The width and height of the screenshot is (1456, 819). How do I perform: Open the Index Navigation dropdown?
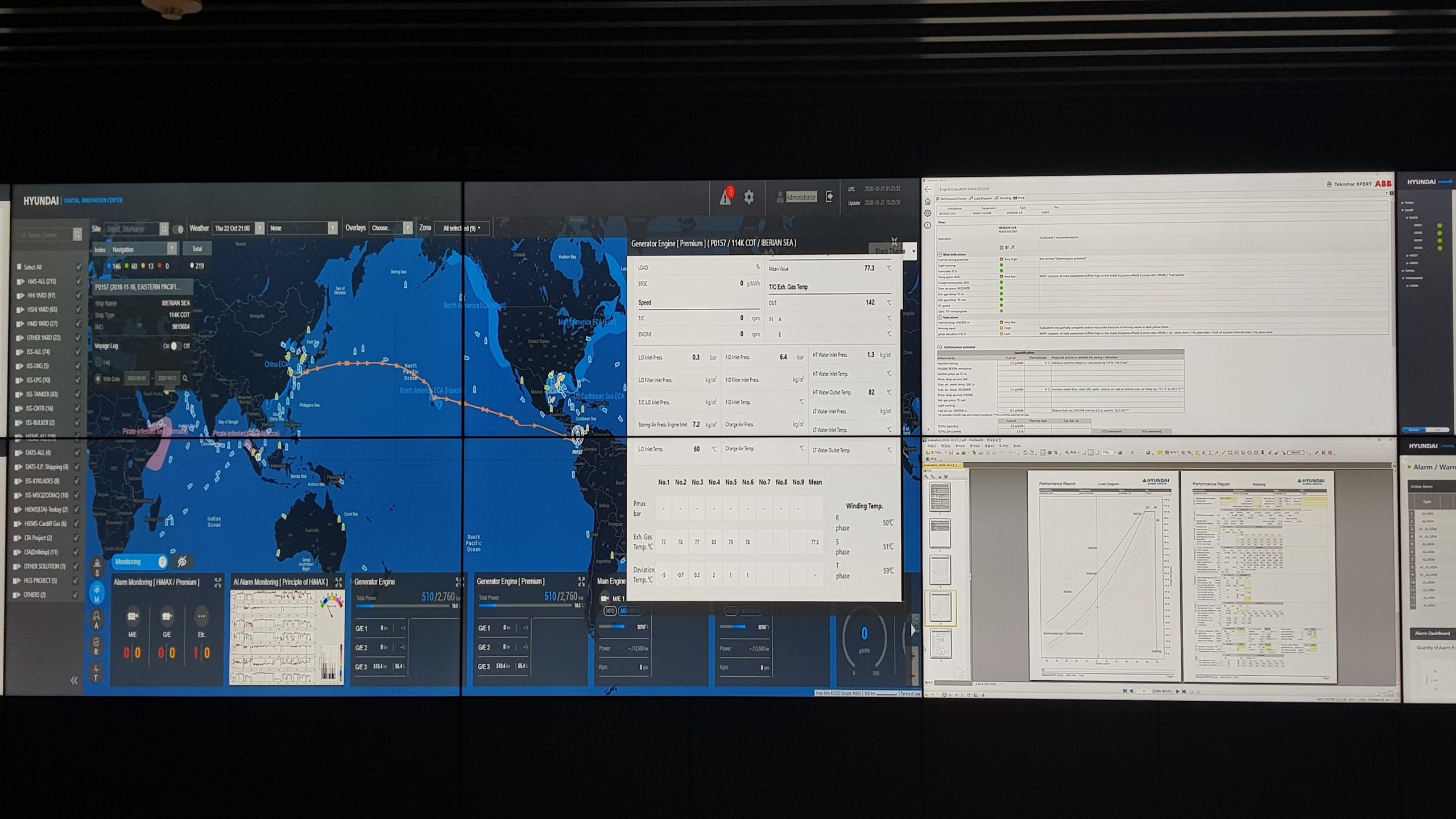click(x=171, y=249)
